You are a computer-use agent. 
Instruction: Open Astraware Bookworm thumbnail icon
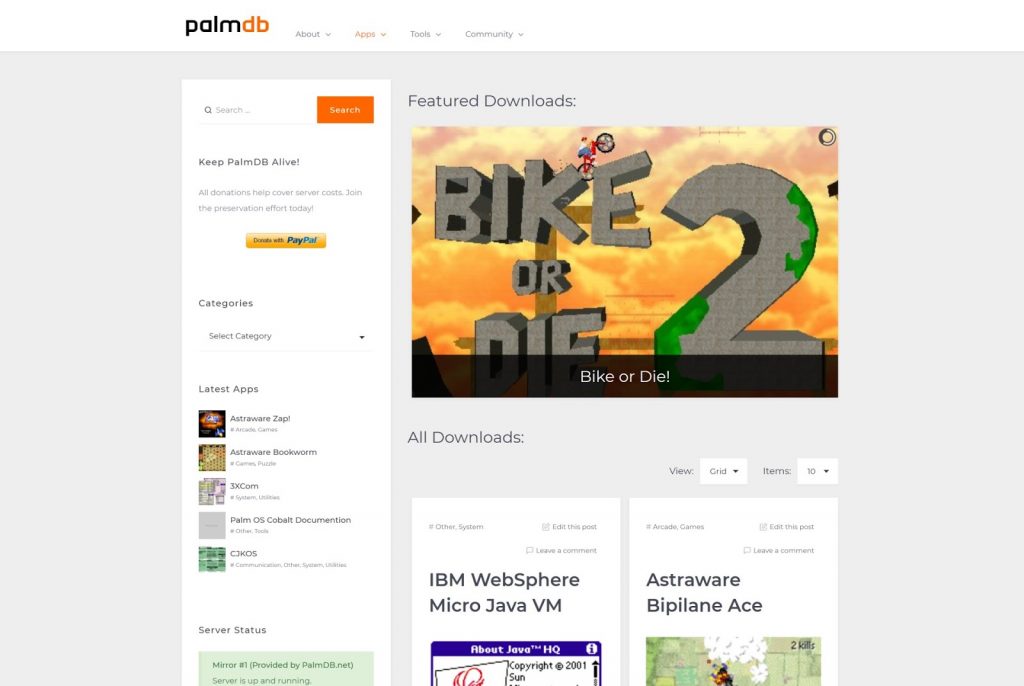(212, 457)
